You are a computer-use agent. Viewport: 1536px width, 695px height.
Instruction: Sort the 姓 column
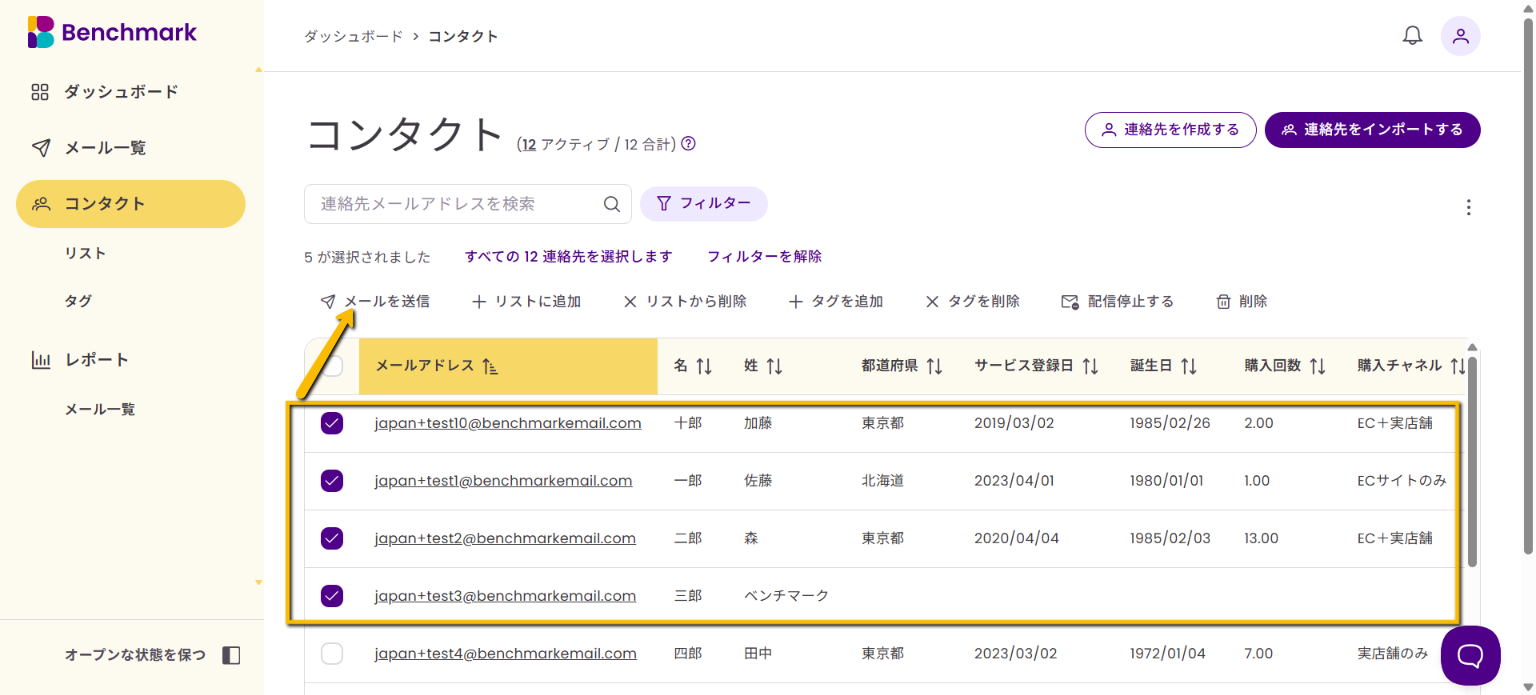click(774, 366)
